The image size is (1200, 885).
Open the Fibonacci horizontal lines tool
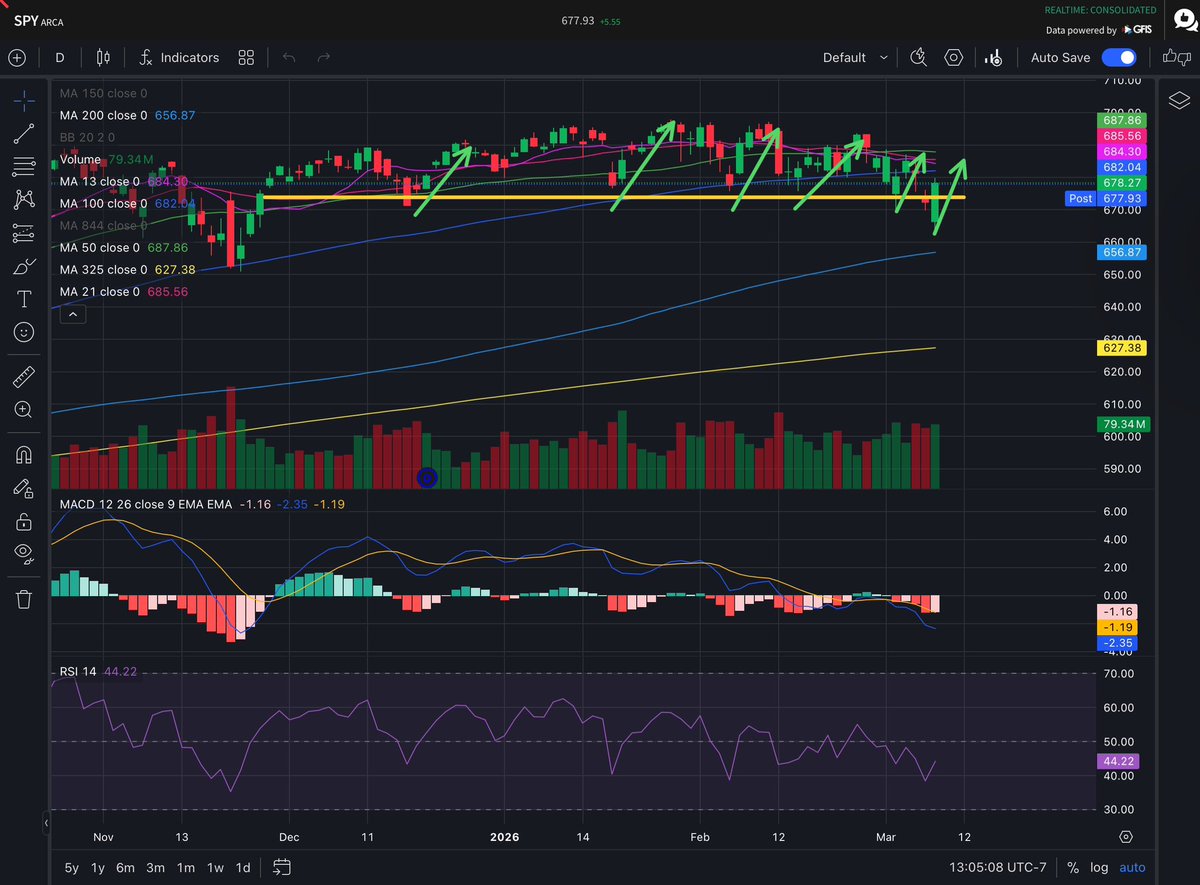point(25,166)
